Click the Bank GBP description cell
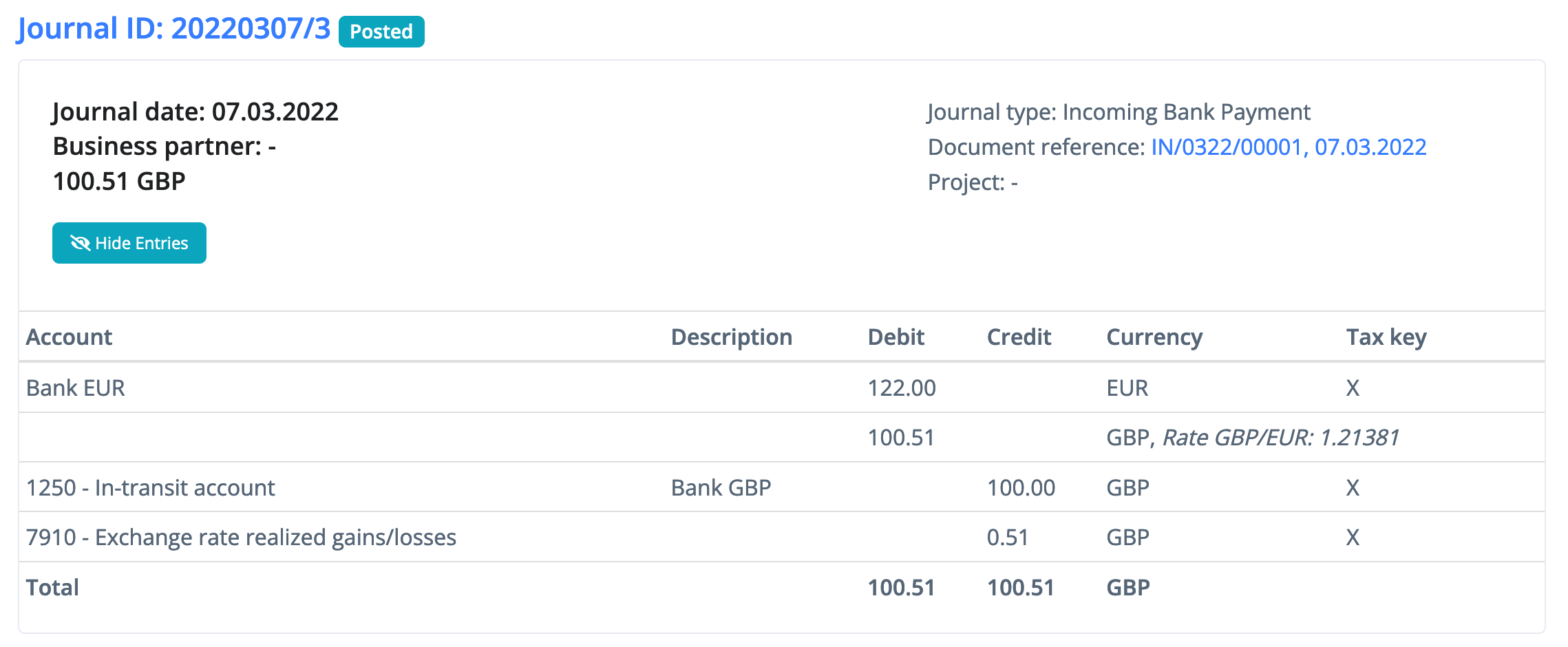The height and width of the screenshot is (647, 1568). (721, 488)
